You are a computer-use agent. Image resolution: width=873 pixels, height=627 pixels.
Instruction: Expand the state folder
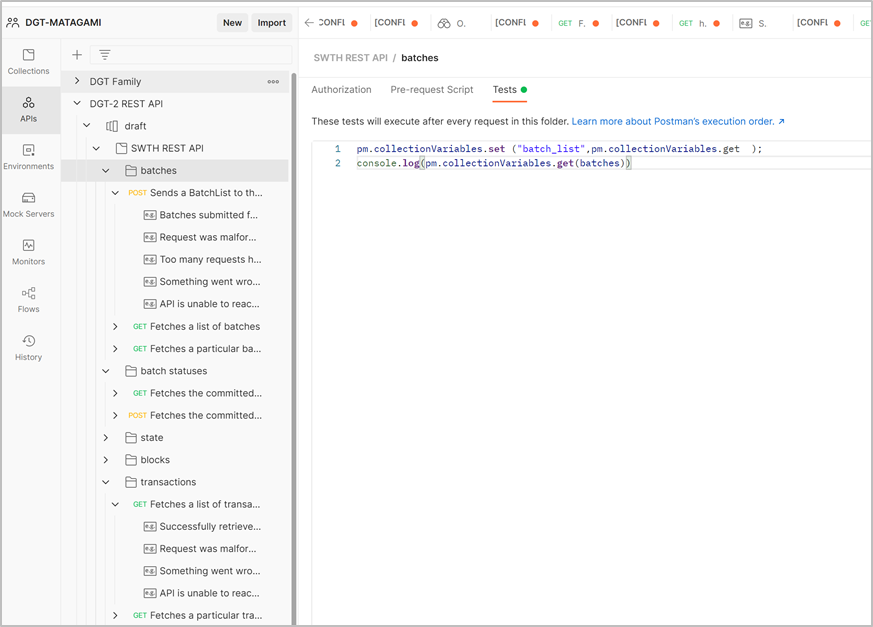[x=106, y=438]
